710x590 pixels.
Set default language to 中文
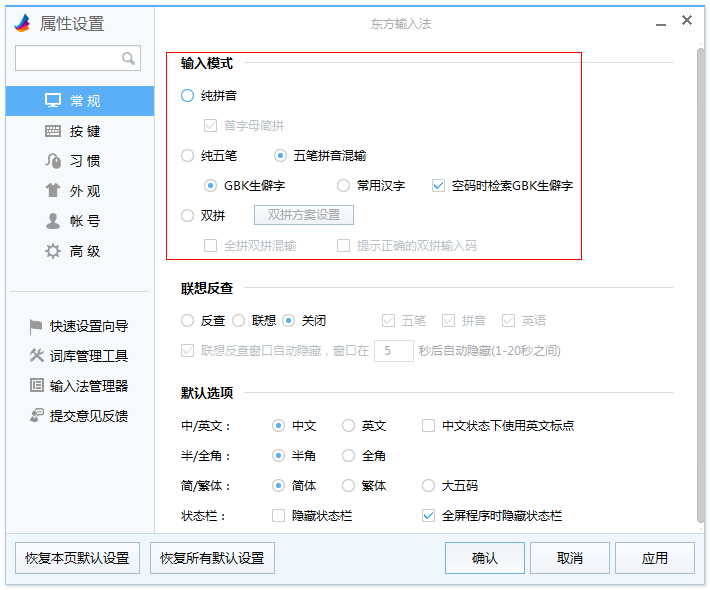[278, 426]
